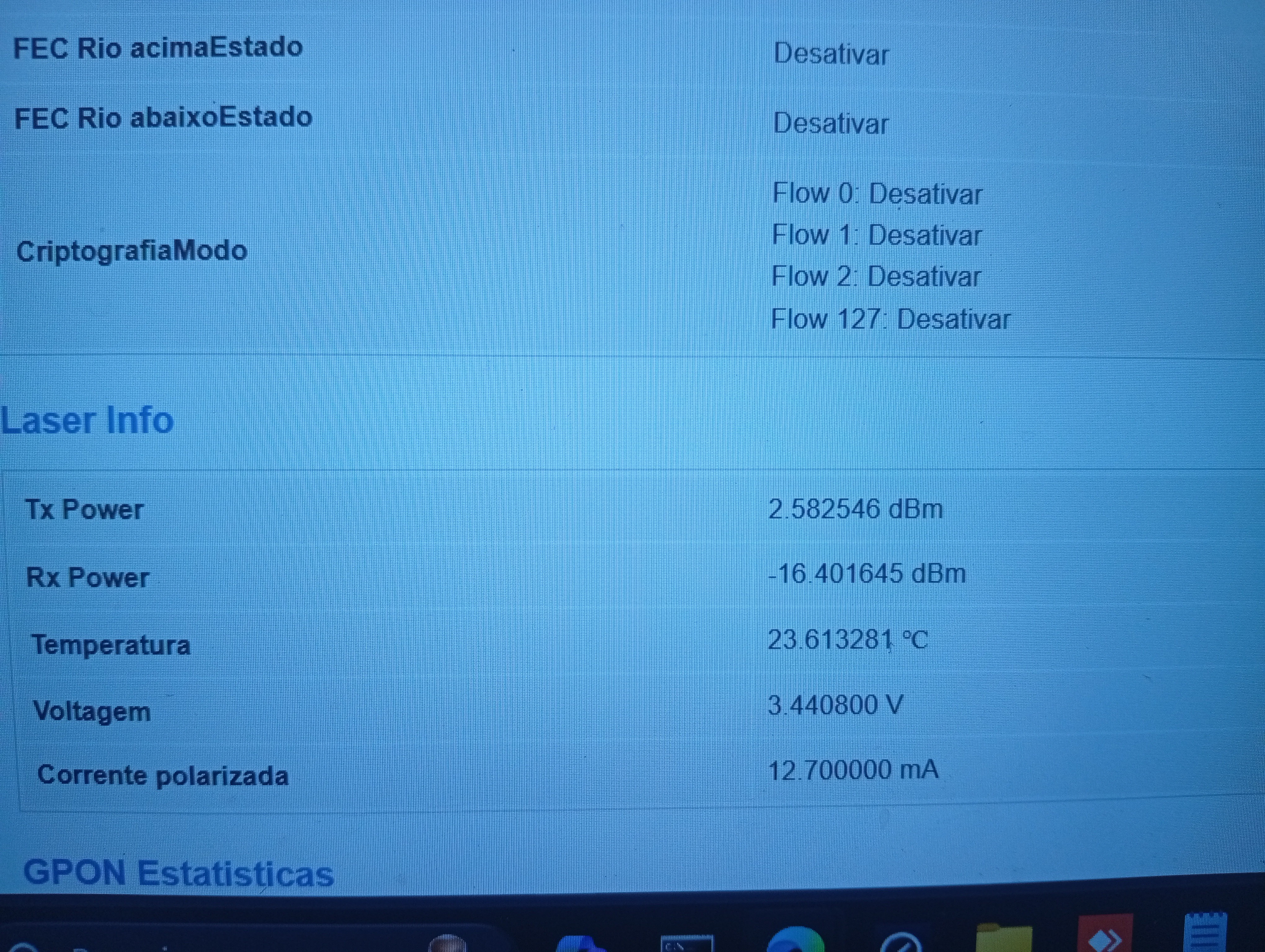The width and height of the screenshot is (1265, 952).
Task: Click the Flow 127: Desativar entry
Action: tap(890, 319)
